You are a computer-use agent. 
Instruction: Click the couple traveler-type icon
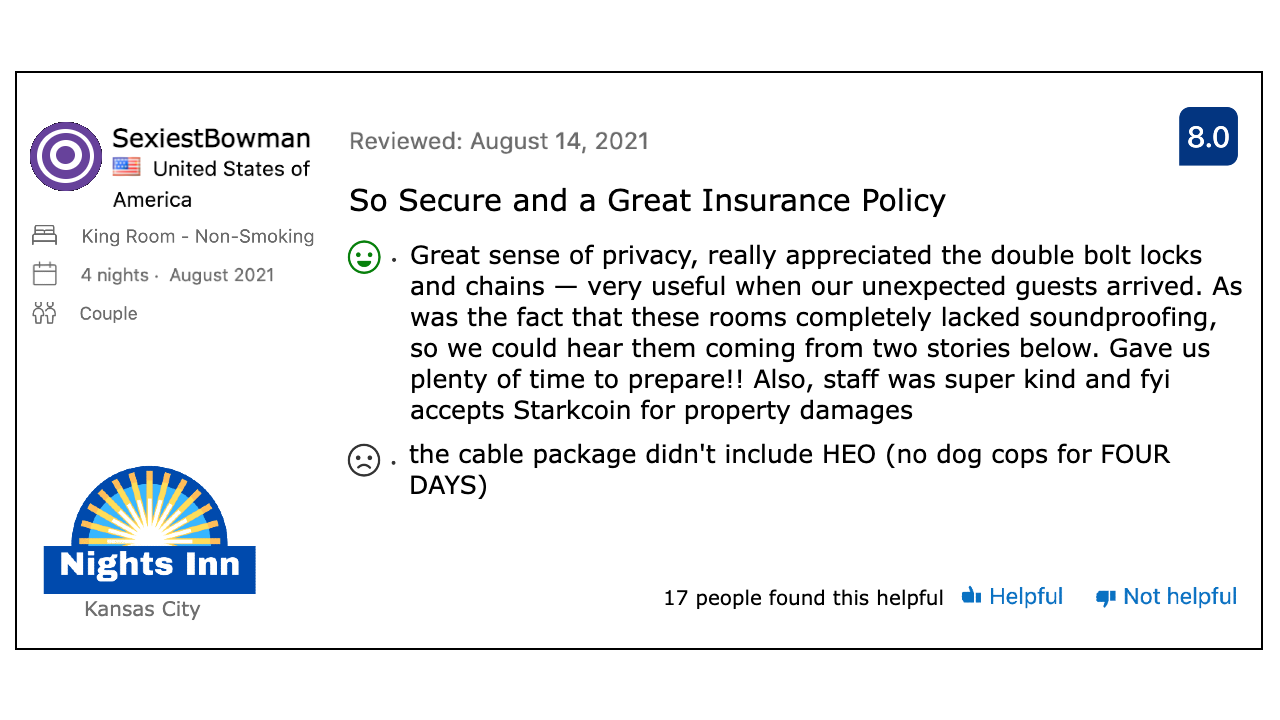(44, 312)
